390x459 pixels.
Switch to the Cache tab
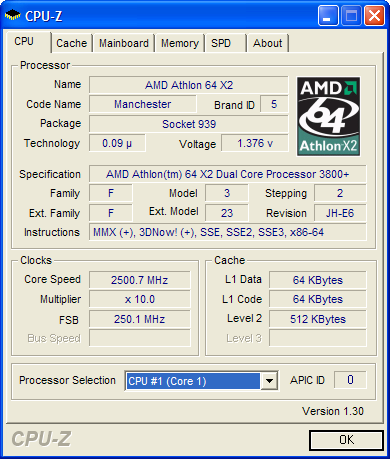[72, 43]
